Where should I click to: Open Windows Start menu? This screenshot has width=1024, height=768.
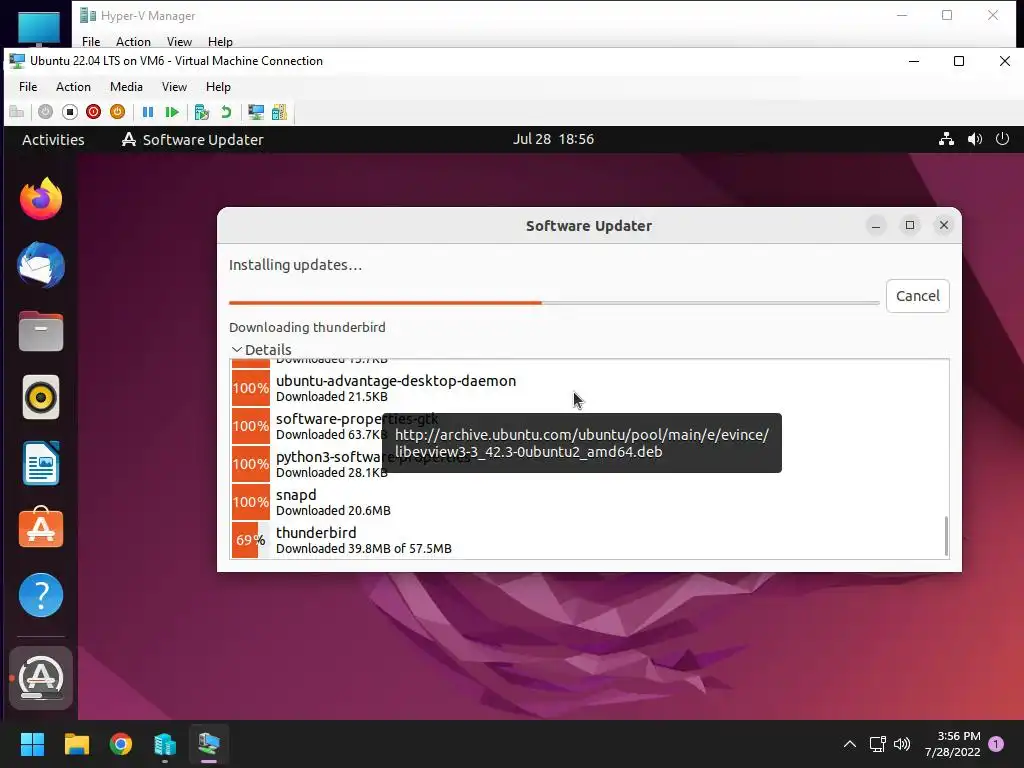[32, 744]
